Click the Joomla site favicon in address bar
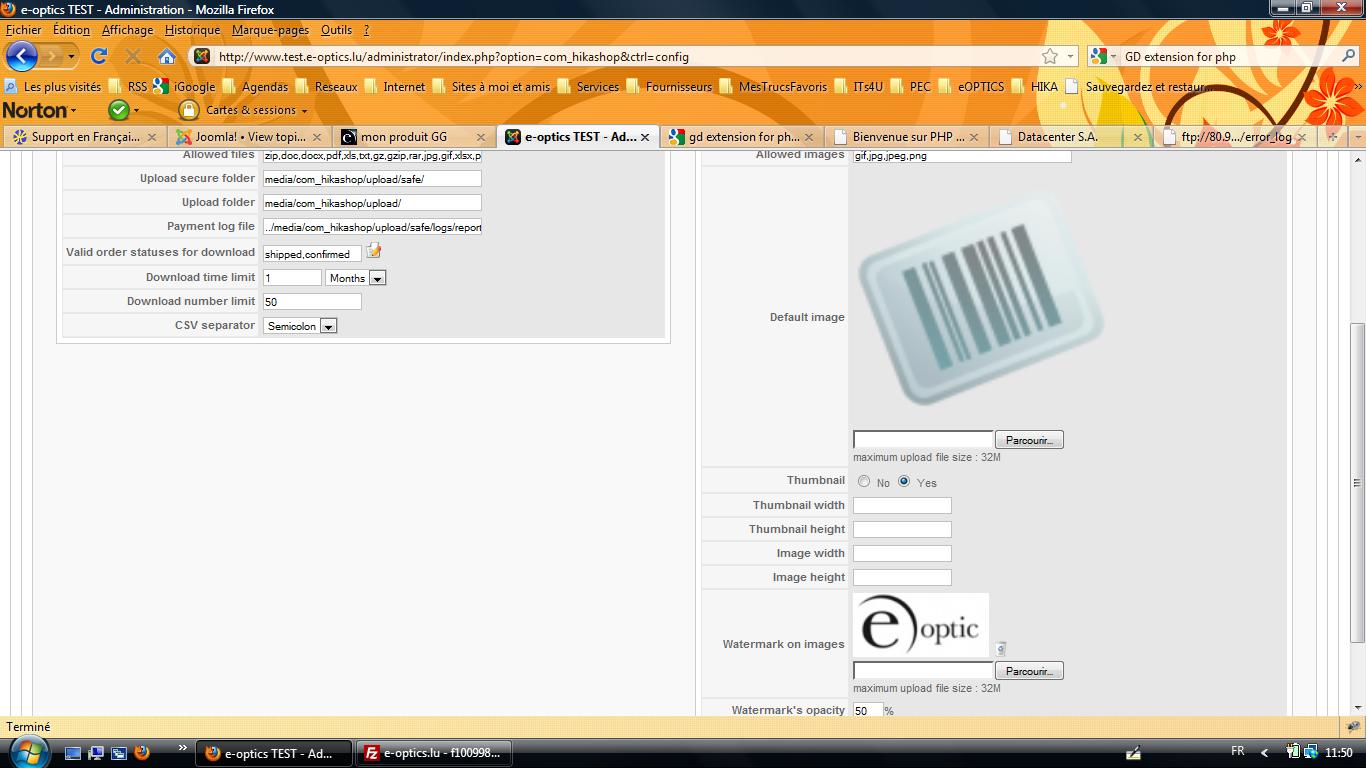1366x768 pixels. [x=201, y=57]
